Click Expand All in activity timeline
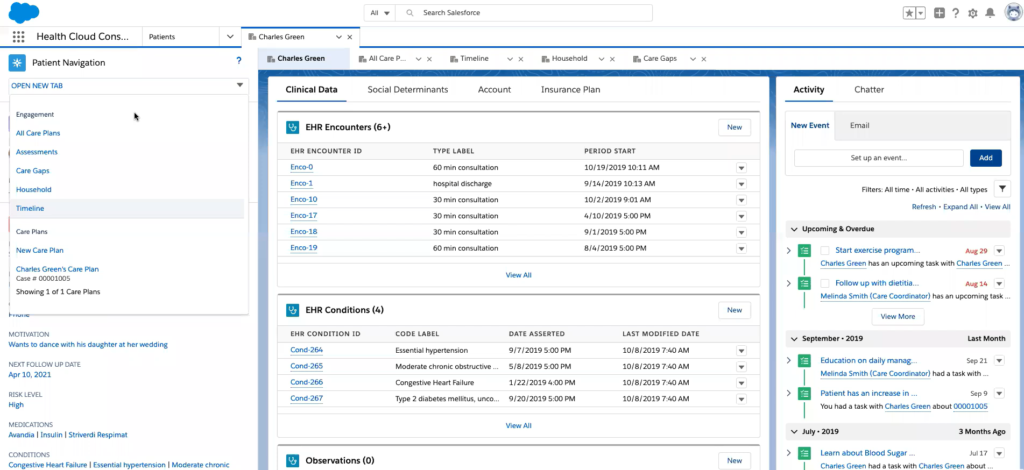Viewport: 1024px width, 470px height. (959, 207)
